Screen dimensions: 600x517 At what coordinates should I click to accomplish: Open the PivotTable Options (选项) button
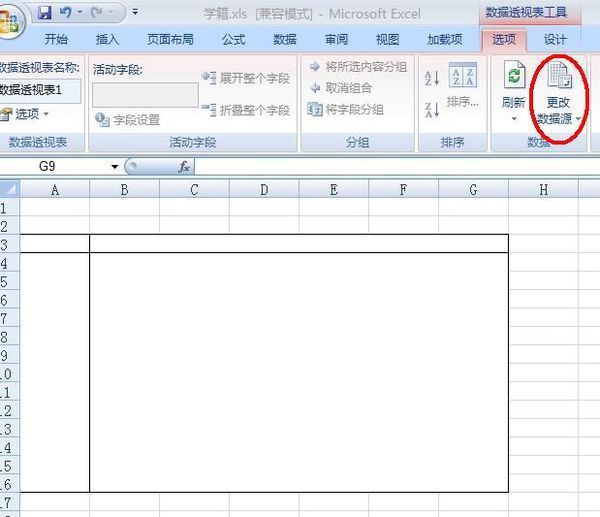(x=24, y=114)
